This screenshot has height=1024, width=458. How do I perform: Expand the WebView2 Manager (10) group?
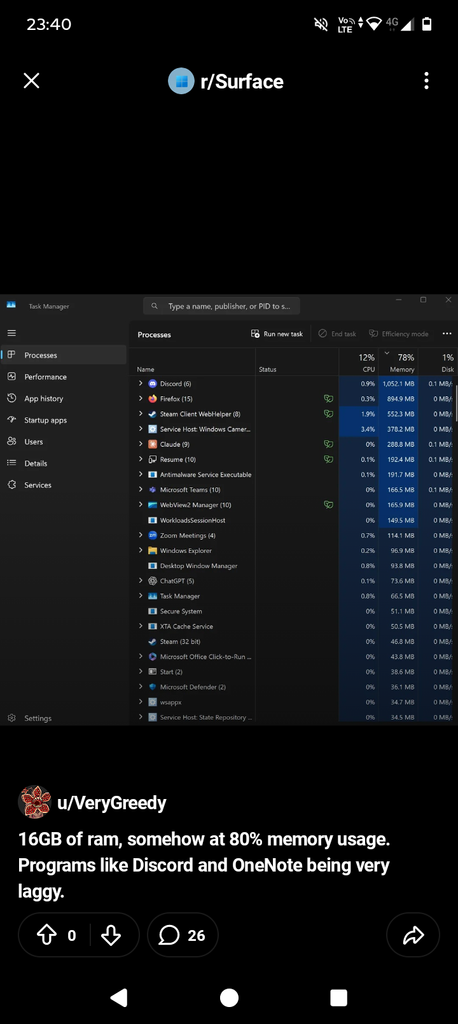click(x=140, y=505)
